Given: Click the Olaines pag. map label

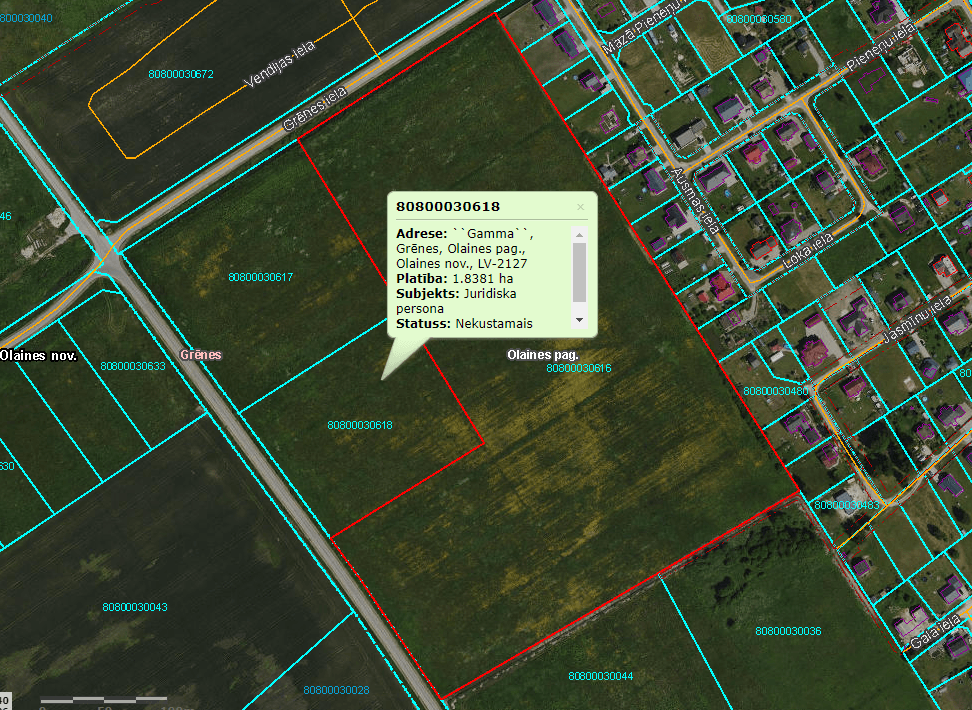Looking at the screenshot, I should pos(543,355).
